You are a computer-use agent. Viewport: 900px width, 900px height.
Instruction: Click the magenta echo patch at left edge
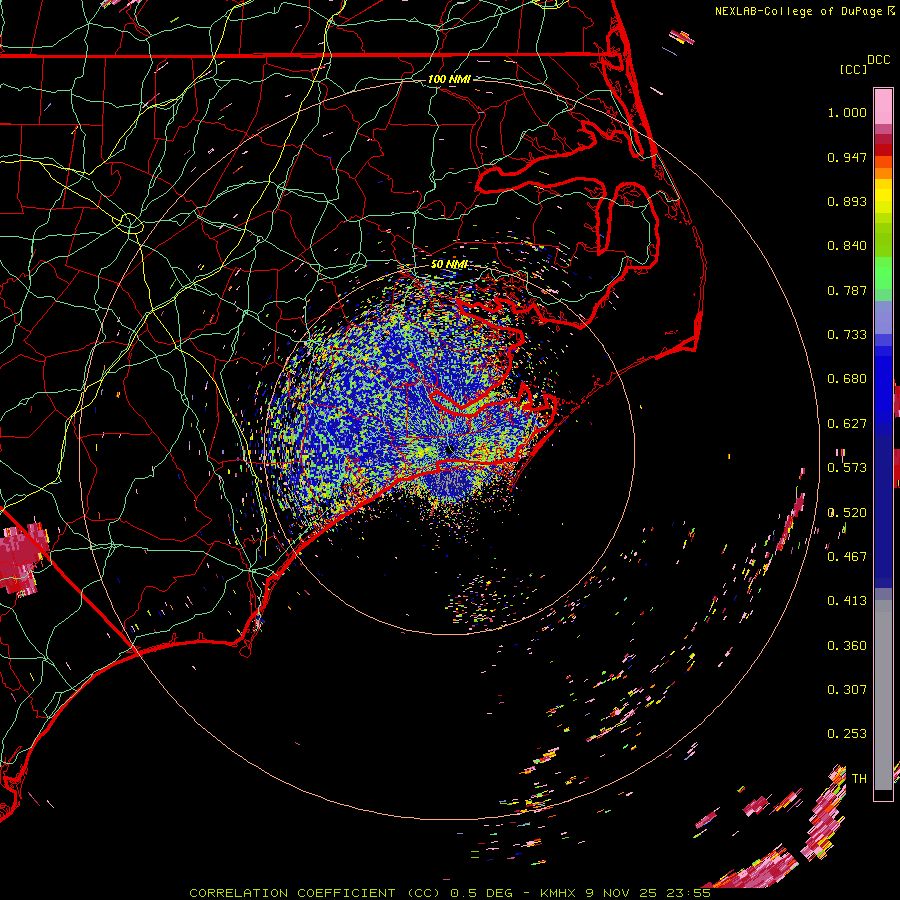pyautogui.click(x=23, y=558)
